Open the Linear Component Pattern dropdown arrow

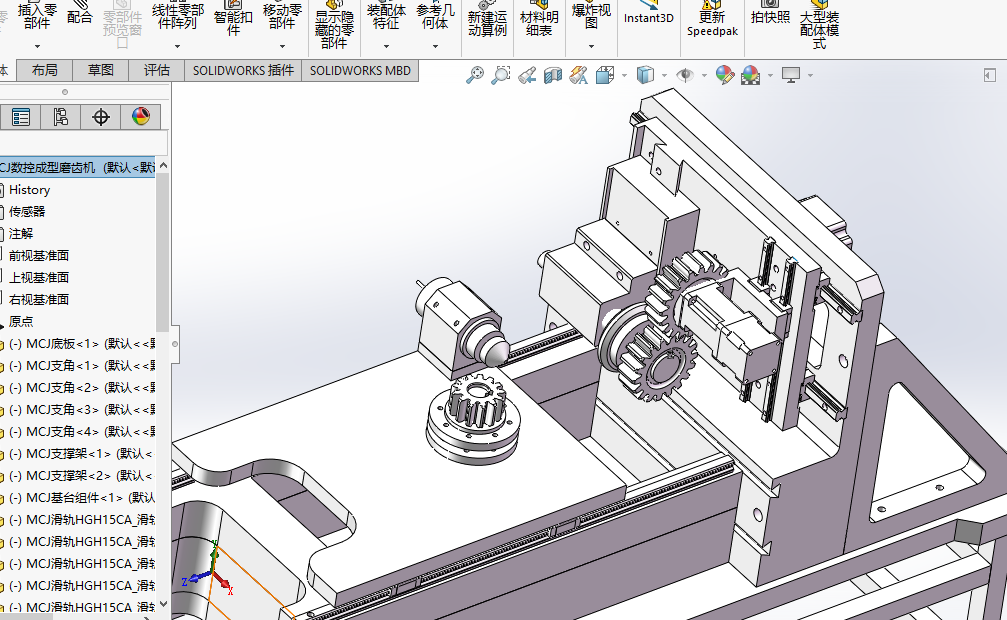[x=177, y=46]
